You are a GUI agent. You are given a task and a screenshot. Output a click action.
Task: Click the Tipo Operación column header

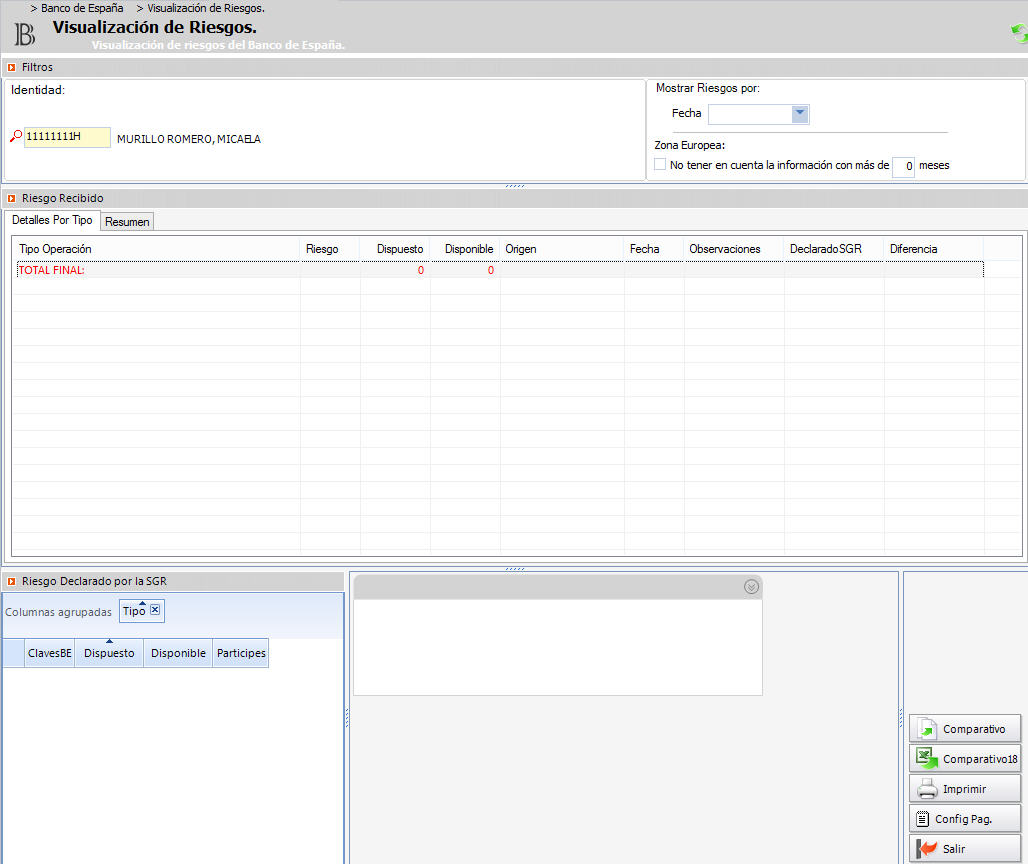click(x=157, y=249)
